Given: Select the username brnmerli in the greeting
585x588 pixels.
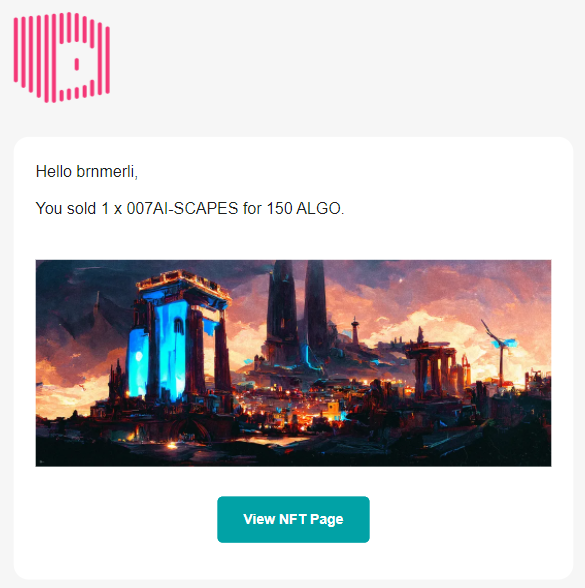Looking at the screenshot, I should (x=107, y=172).
